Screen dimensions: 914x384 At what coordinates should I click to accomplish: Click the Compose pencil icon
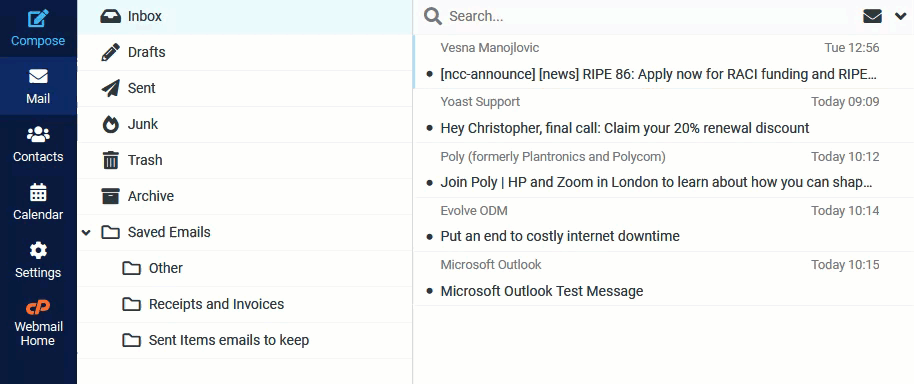pos(38,19)
